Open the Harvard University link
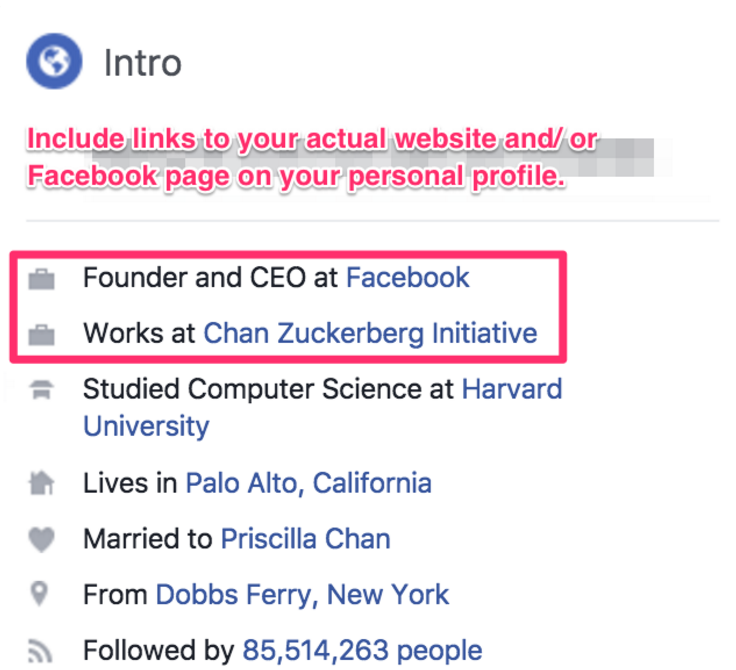736x670 pixels. [322, 408]
